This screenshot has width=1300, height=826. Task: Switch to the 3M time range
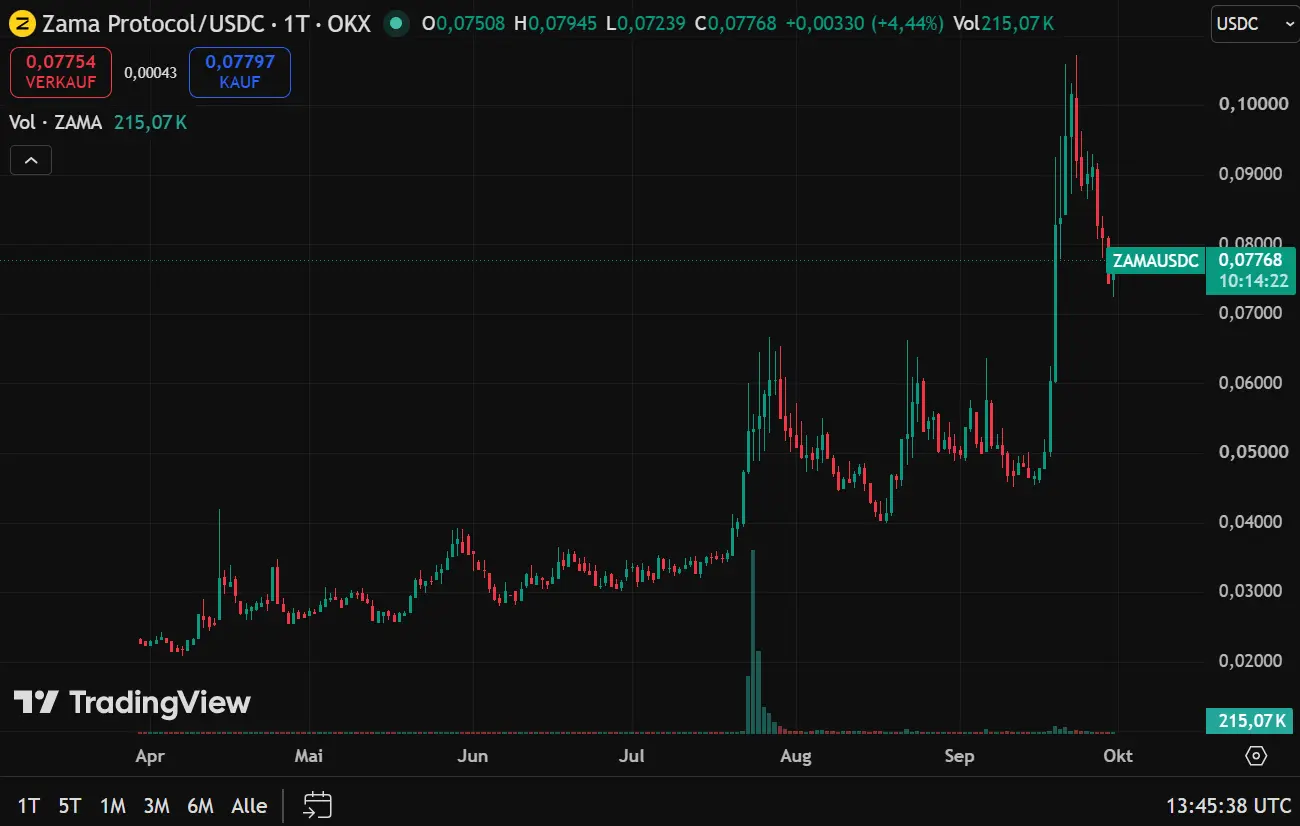coord(156,805)
